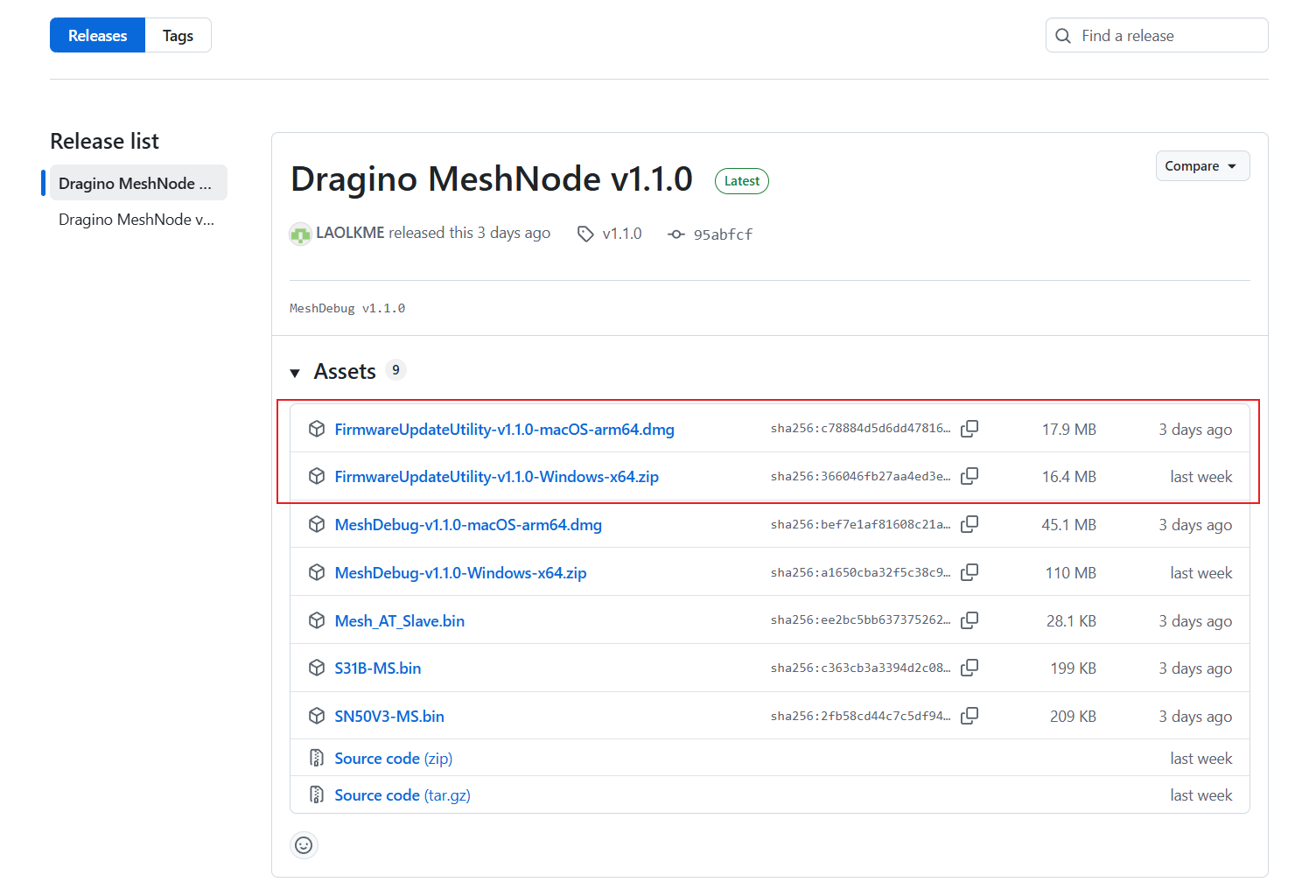1316x896 pixels.
Task: Click sha256:2fb58cd44c7c5df94 hash text
Action: (x=860, y=716)
